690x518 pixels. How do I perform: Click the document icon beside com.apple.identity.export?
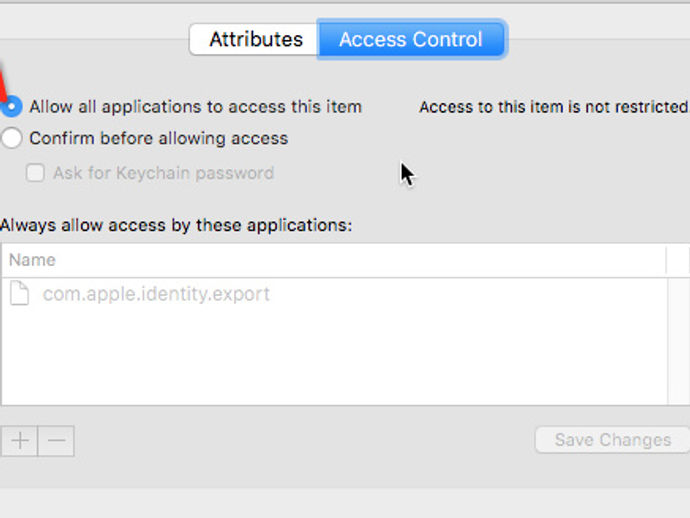tap(20, 293)
